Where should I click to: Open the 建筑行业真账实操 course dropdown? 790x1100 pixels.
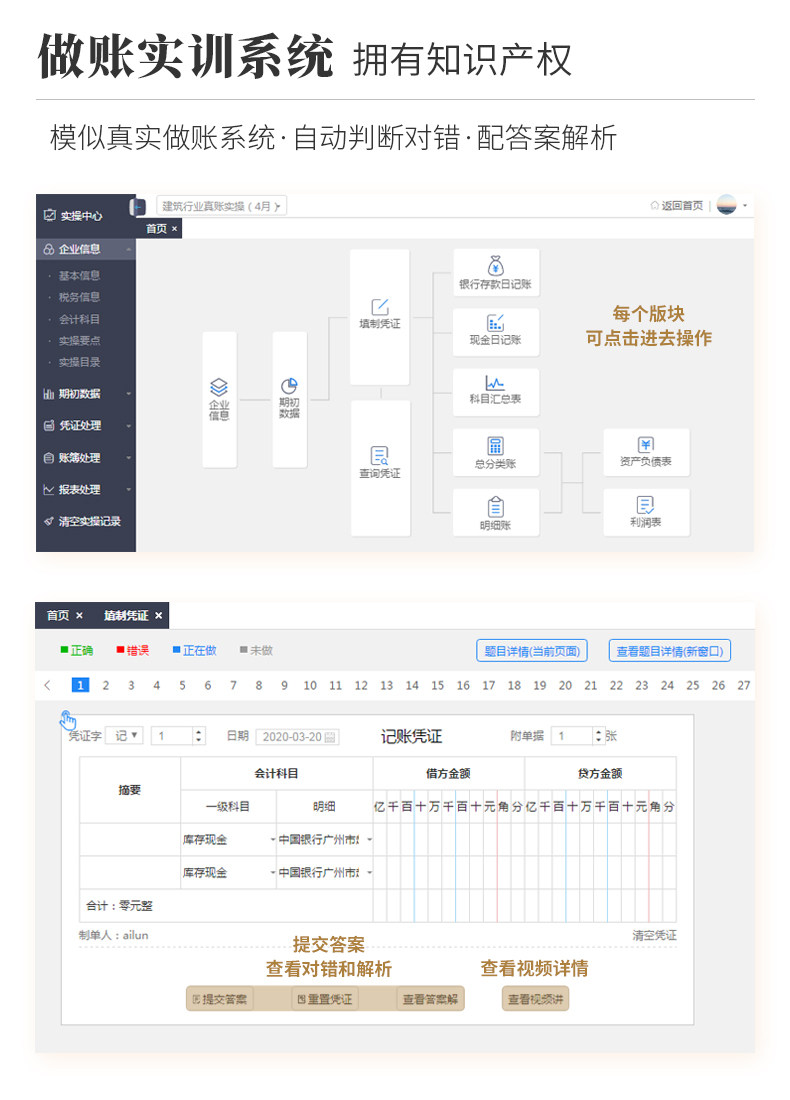[x=222, y=206]
